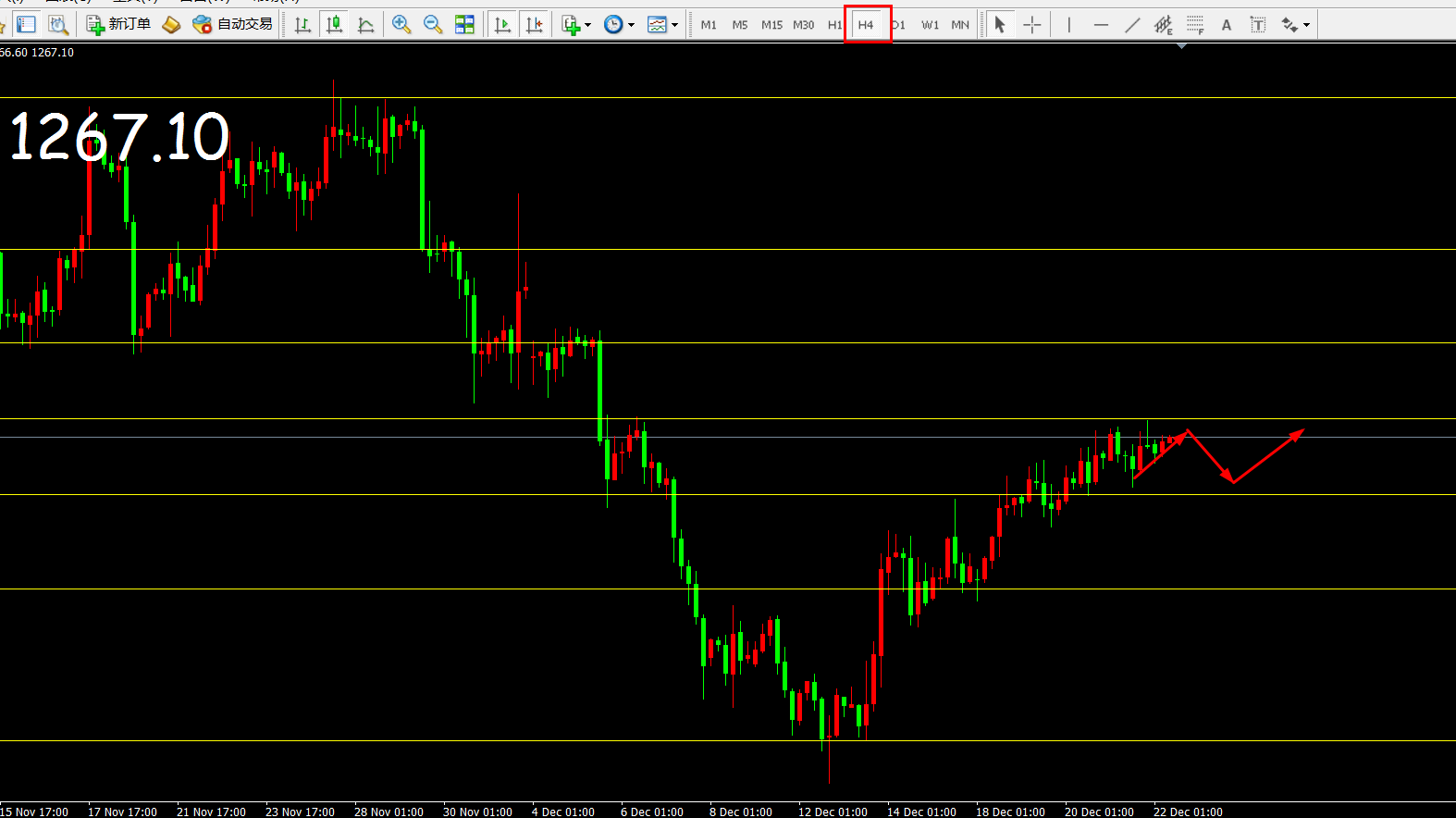Switch chart to Bar Chart style
1456x818 pixels.
point(302,25)
